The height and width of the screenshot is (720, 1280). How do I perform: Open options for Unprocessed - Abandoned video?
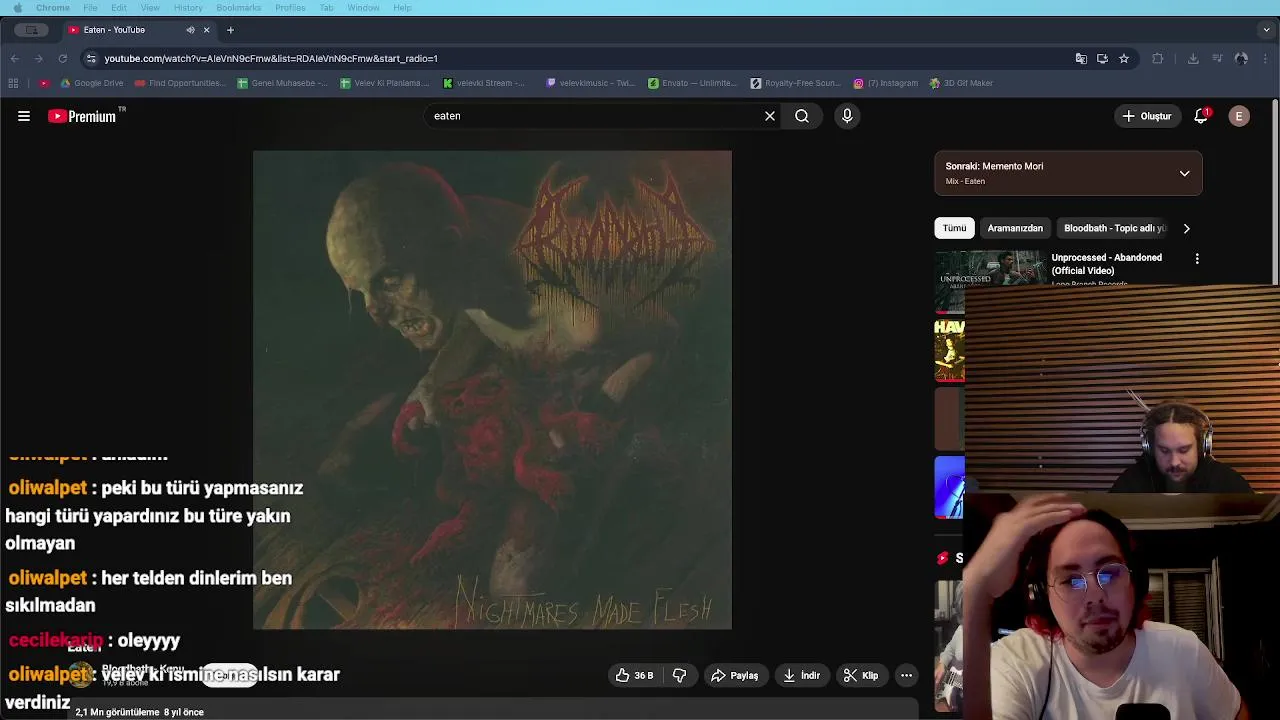[x=1197, y=259]
